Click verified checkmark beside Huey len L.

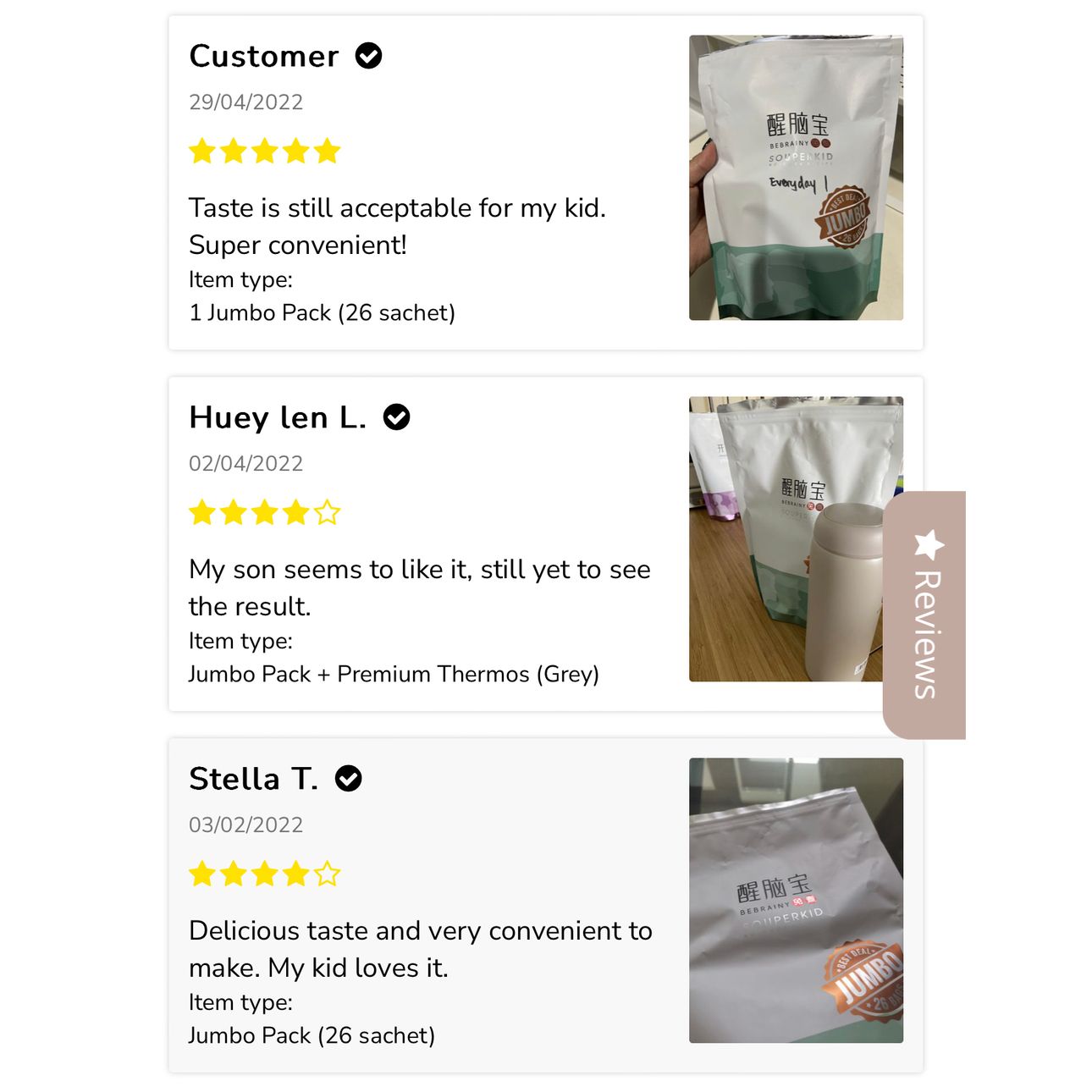396,417
